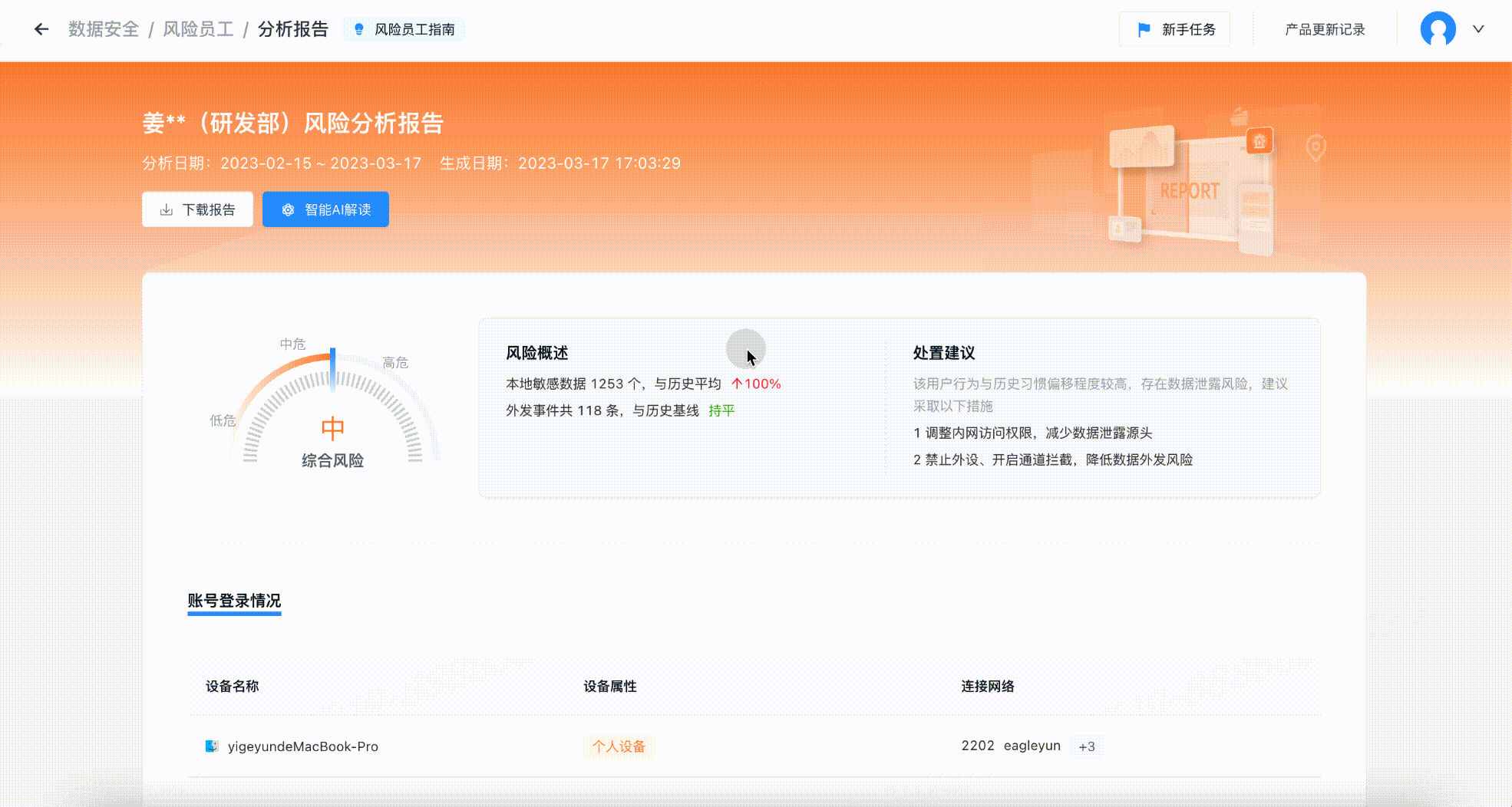Click the download icon in 下载报告

point(166,209)
